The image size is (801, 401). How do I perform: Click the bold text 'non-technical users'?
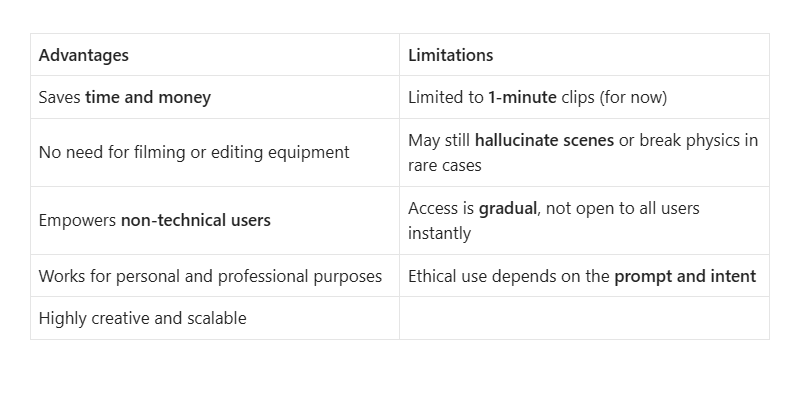point(196,220)
